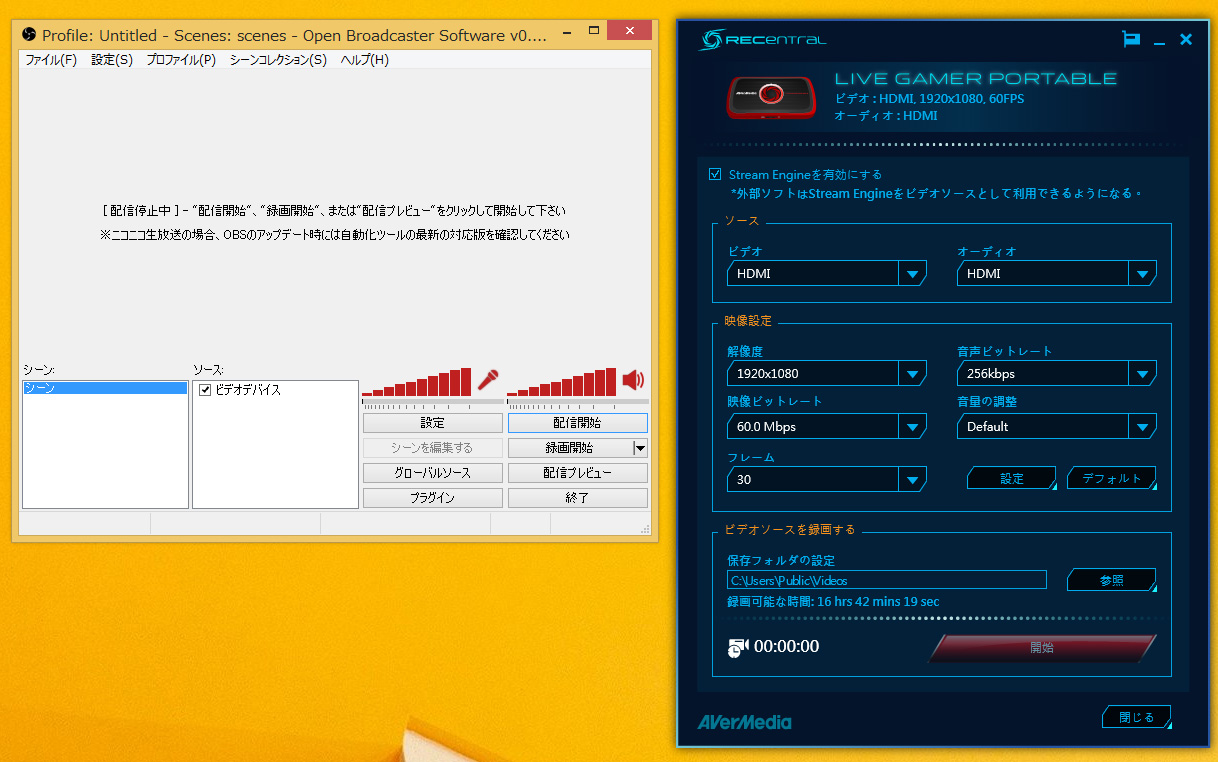Screen dimensions: 1218x762
Task: Click the 設定 button in OBS
Action: (x=433, y=423)
